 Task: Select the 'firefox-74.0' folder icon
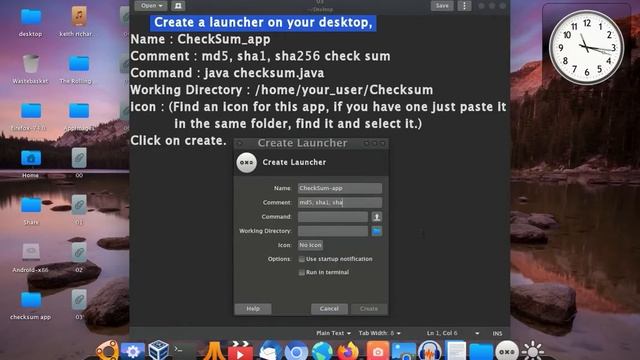pos(31,111)
